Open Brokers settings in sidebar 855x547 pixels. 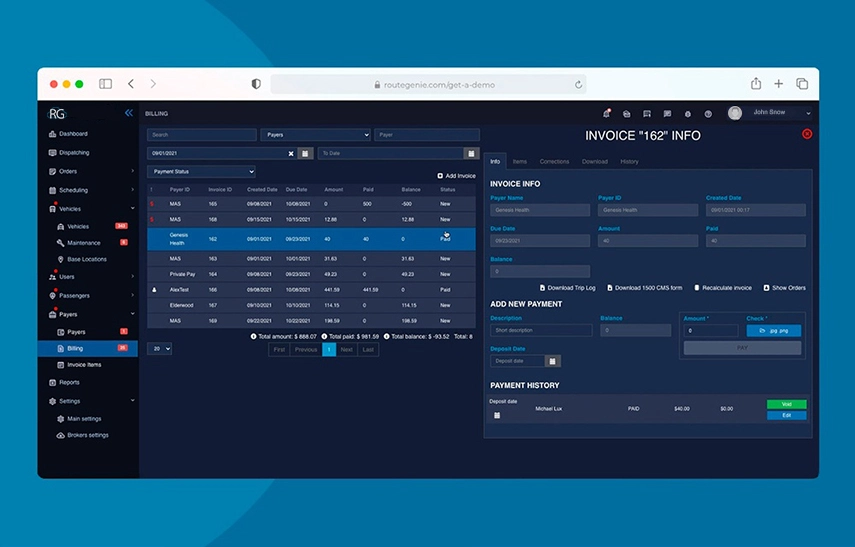click(82, 435)
